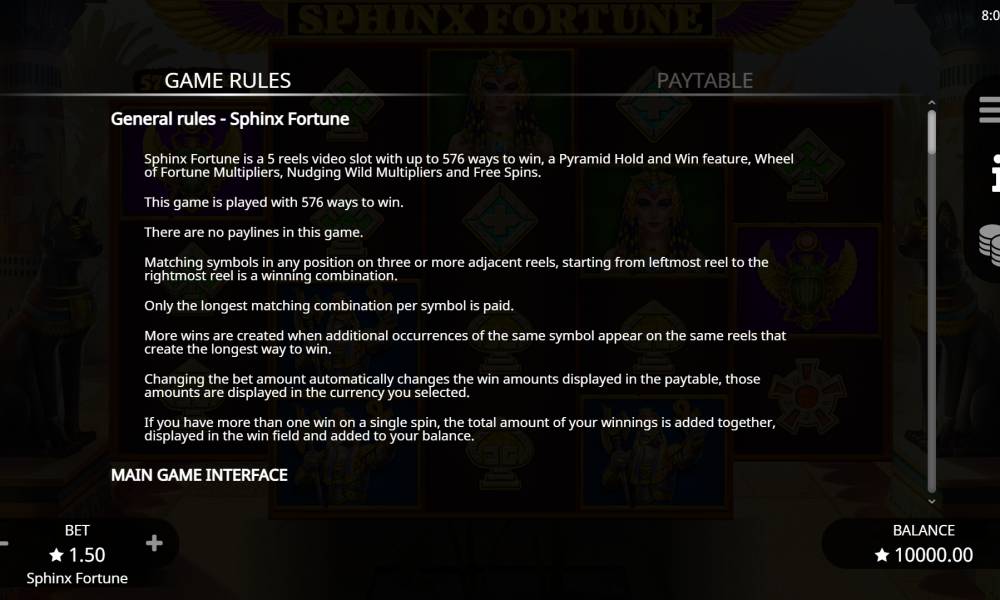1000x600 pixels.
Task: Open the coin stack bet settings icon
Action: coord(989,244)
